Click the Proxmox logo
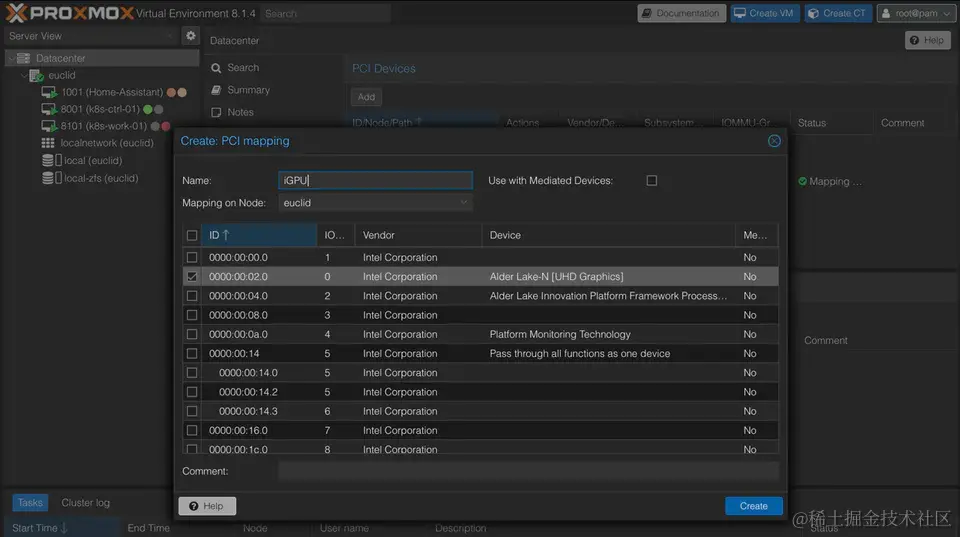 pos(69,12)
